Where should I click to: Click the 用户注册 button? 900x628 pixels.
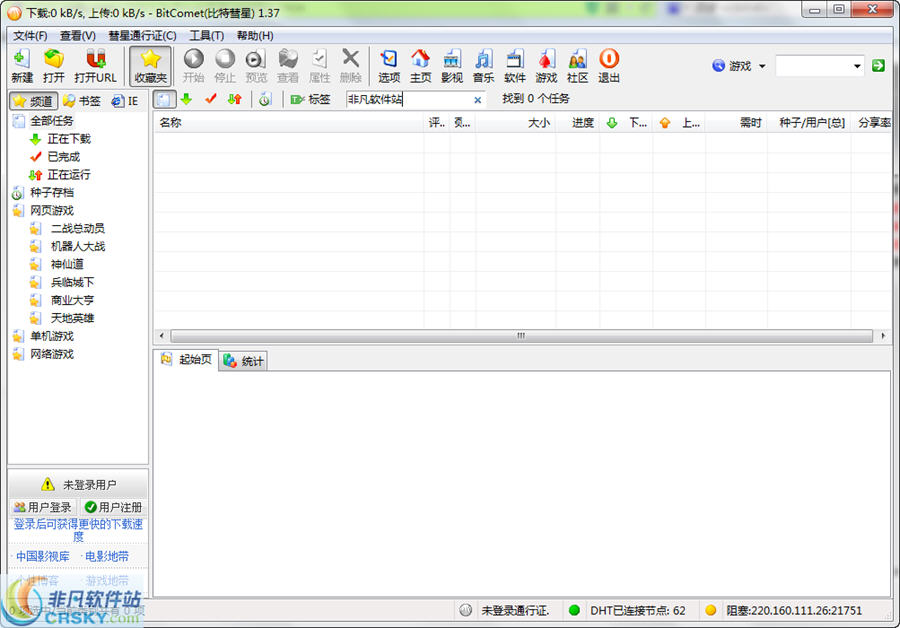point(113,507)
